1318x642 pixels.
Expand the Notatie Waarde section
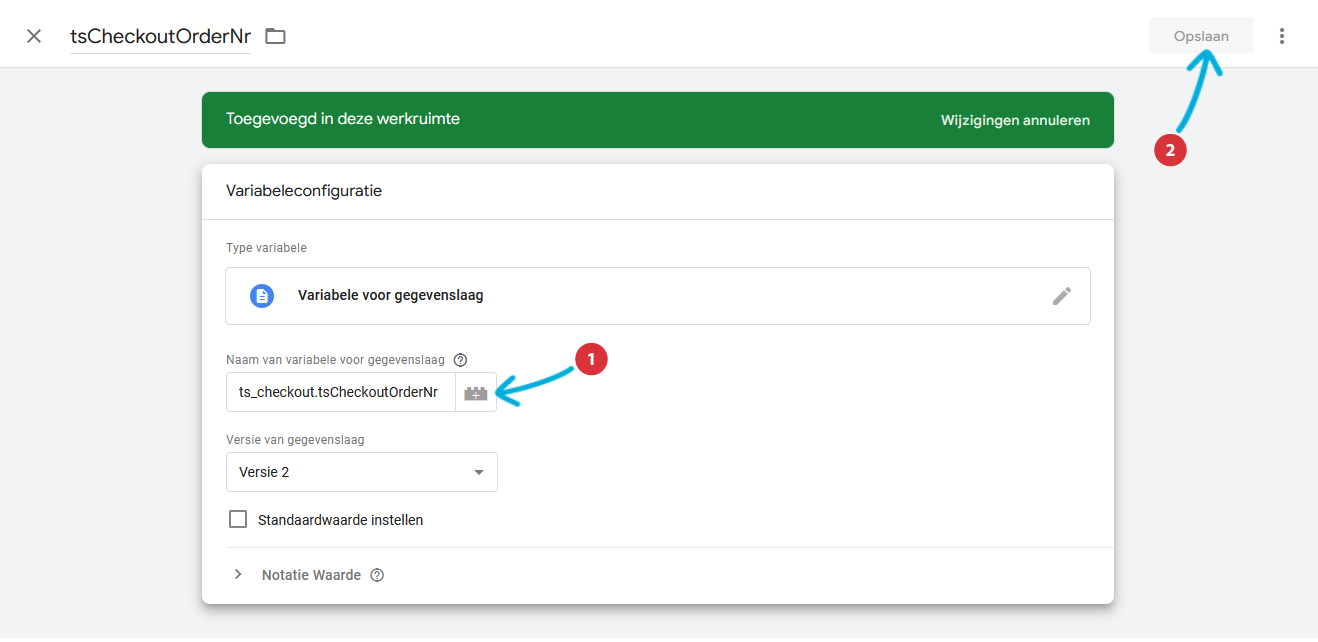pos(238,575)
